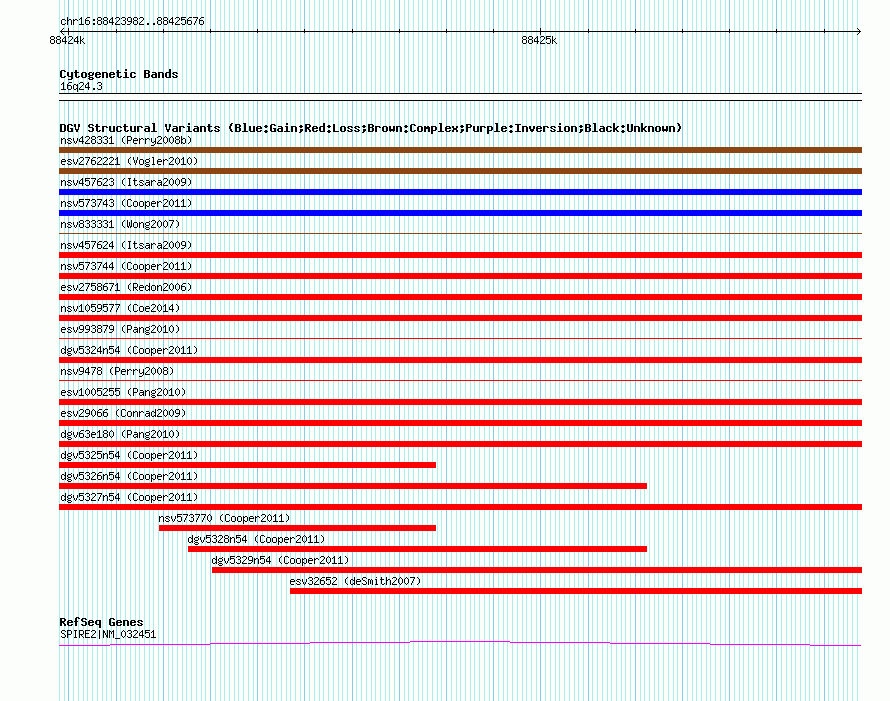890x701 pixels.
Task: Open nsv457624 (Itsara2009) loss variant label
Action: click(126, 245)
